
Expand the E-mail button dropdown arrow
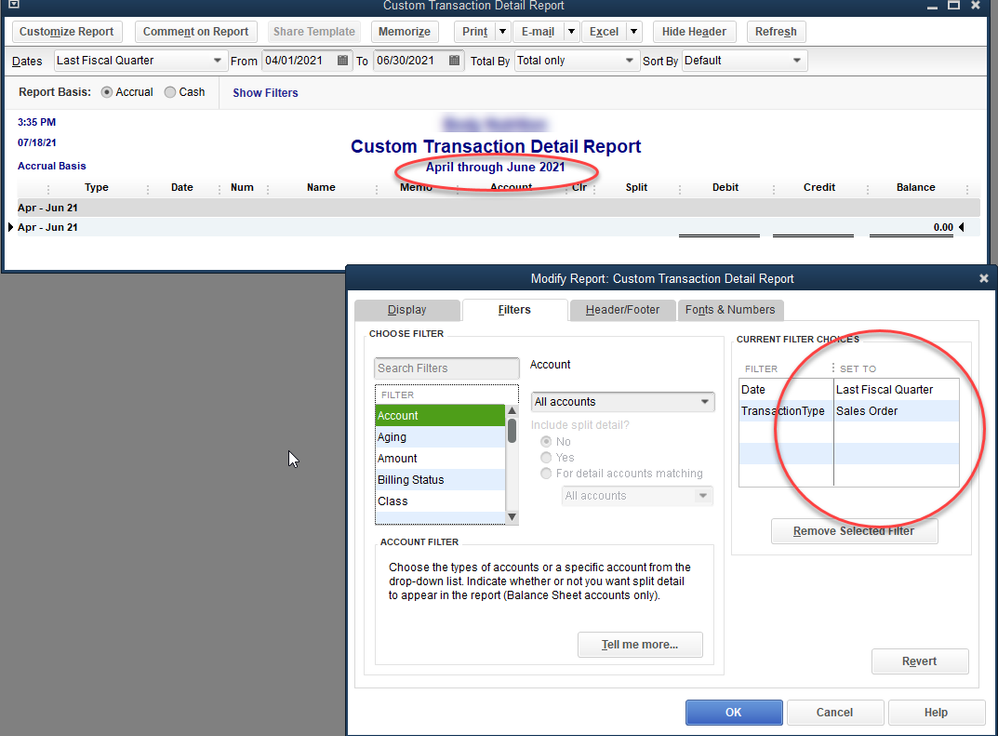[571, 32]
